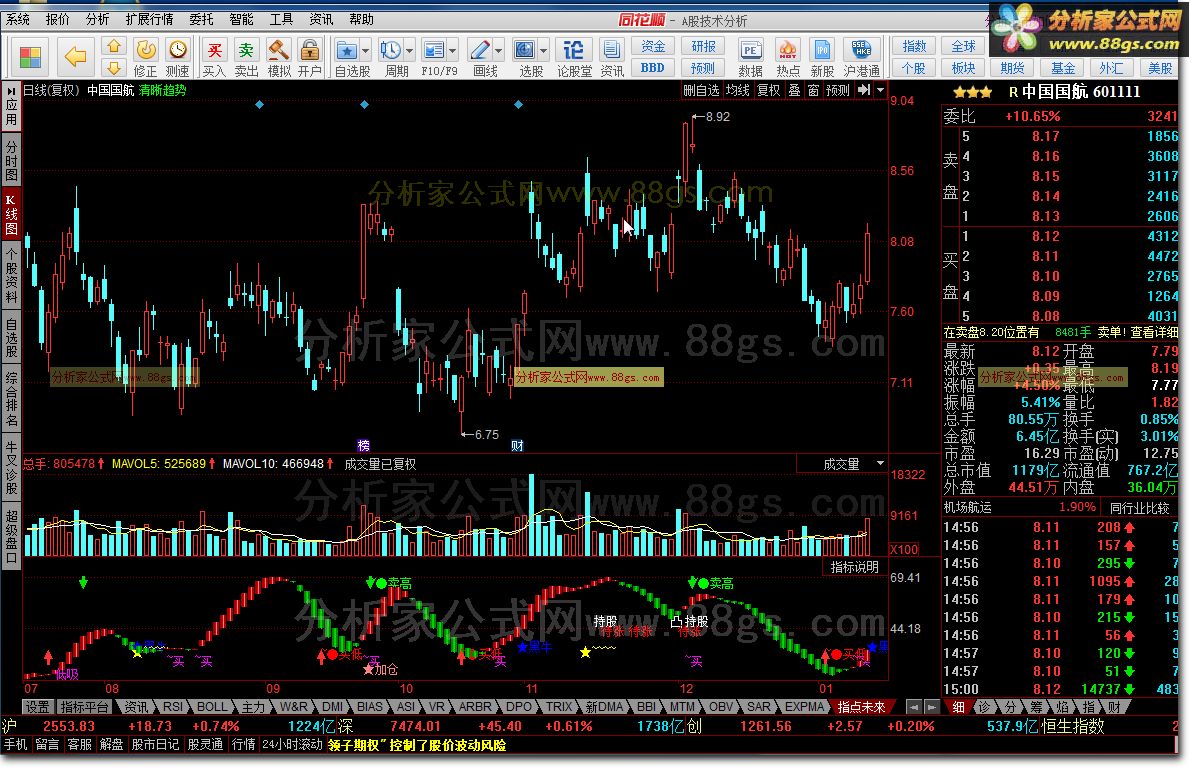Toggle the 超级盘口 super order book sidebar

11,536
